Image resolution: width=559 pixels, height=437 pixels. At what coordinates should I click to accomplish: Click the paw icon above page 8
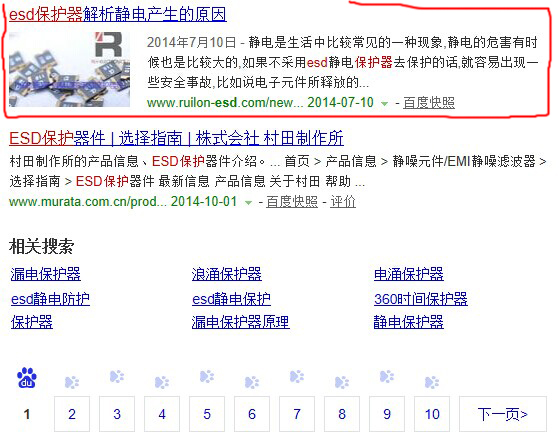click(x=342, y=382)
